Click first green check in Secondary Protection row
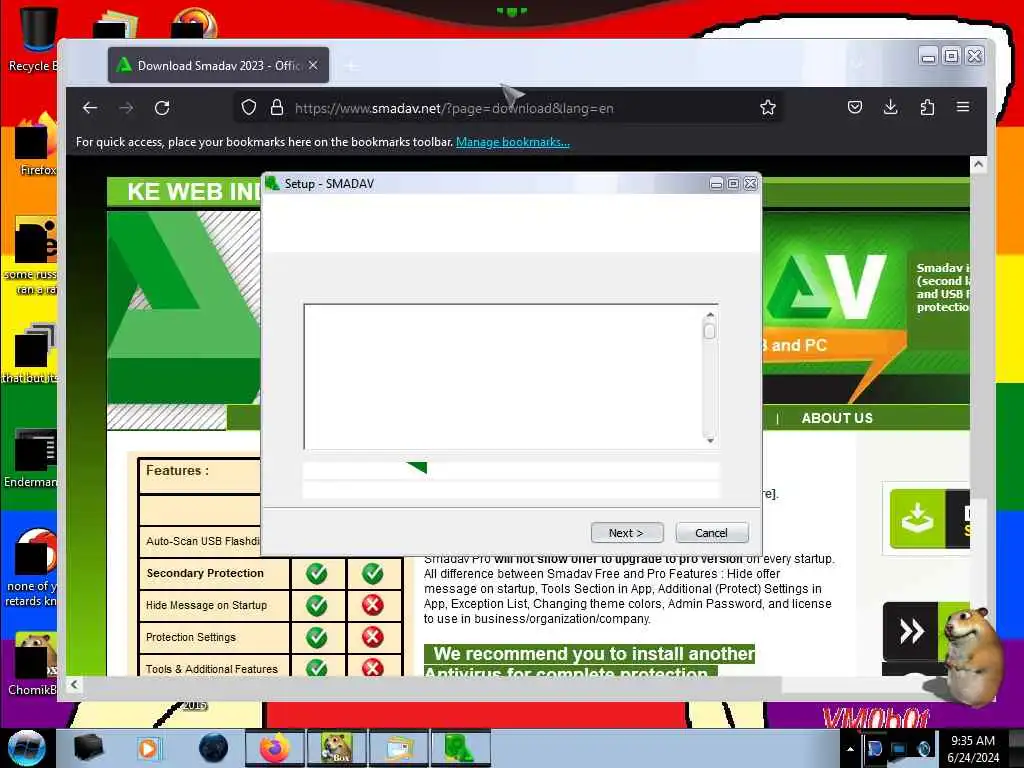Image resolution: width=1024 pixels, height=768 pixels. (x=317, y=573)
